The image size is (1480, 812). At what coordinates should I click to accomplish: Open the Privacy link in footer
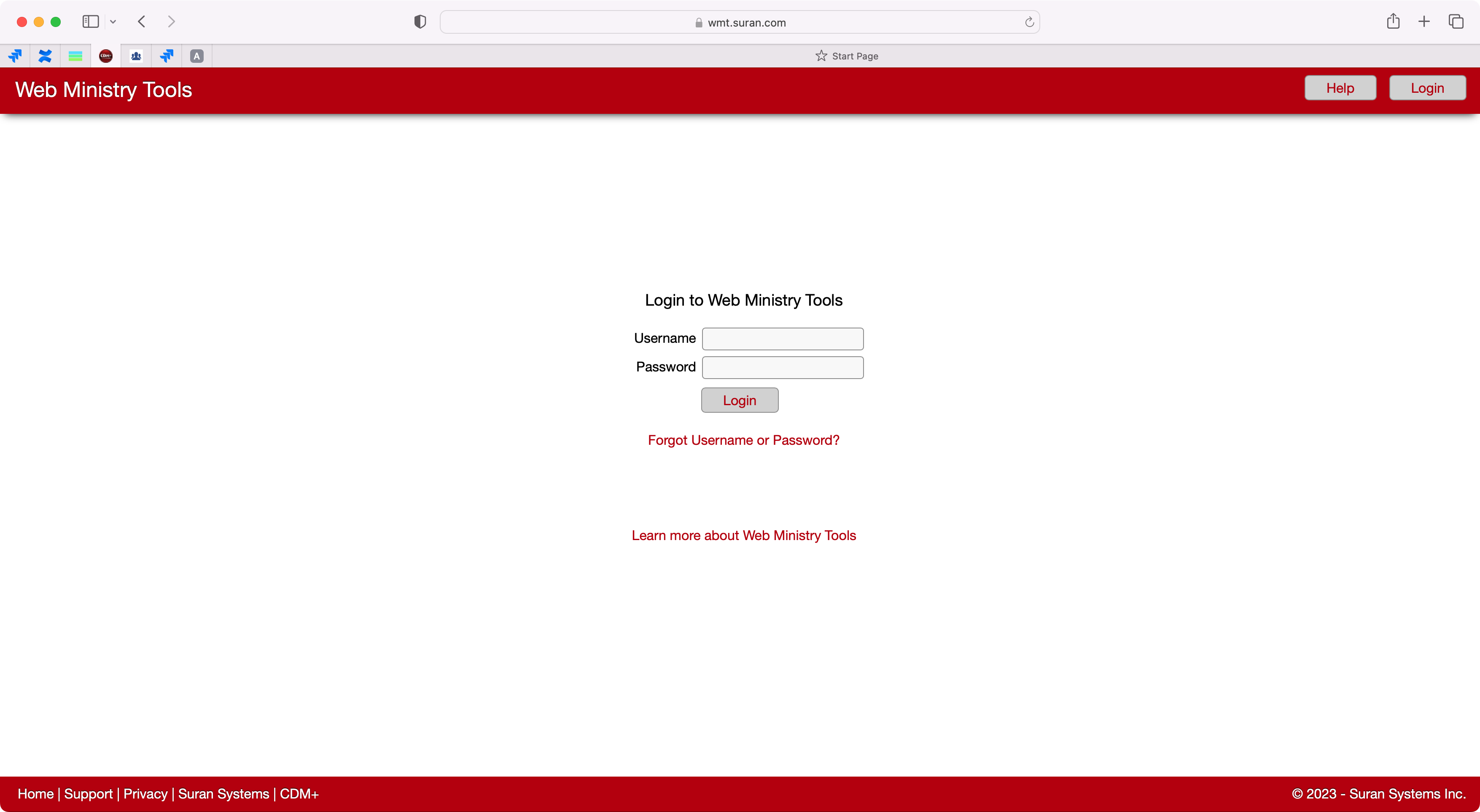click(x=145, y=793)
